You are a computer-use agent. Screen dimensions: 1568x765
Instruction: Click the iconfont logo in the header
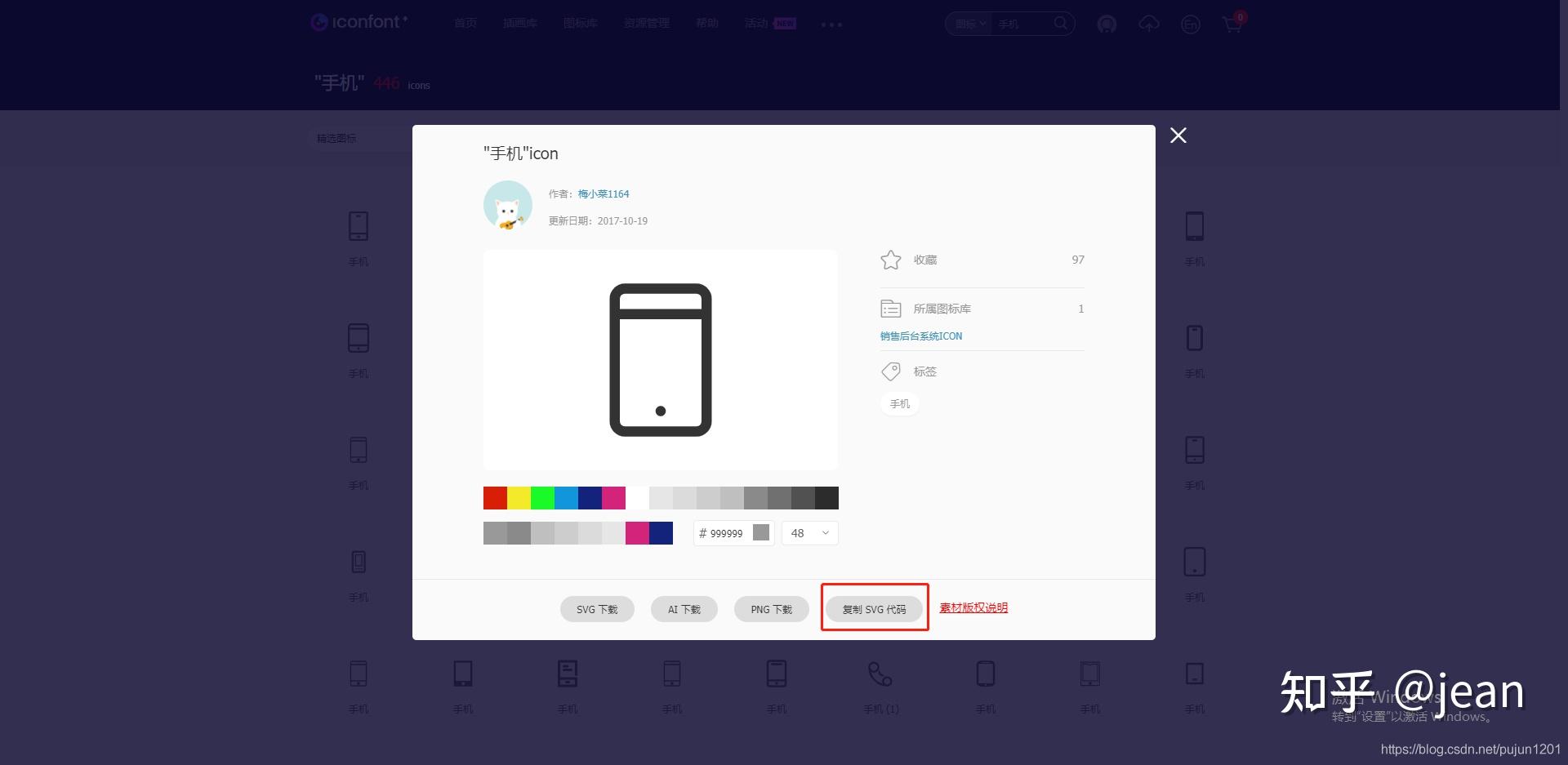pyautogui.click(x=359, y=22)
